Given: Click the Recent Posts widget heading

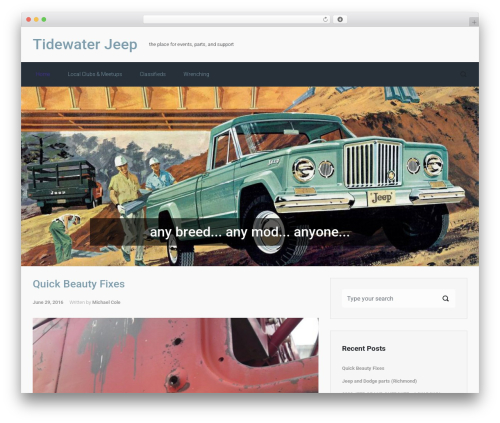Looking at the screenshot, I should click(364, 349).
